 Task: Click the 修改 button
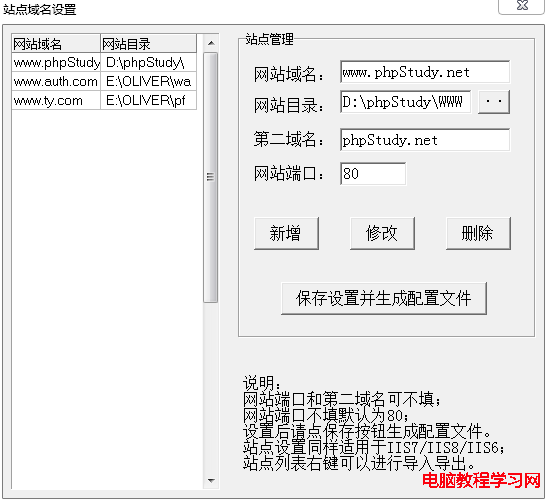[382, 233]
